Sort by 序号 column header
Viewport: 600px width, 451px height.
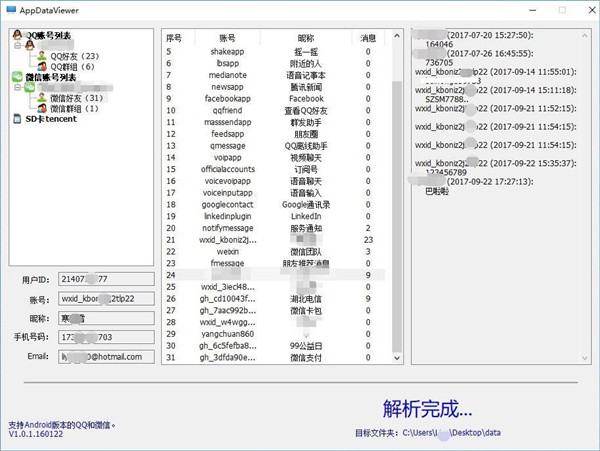tap(174, 38)
